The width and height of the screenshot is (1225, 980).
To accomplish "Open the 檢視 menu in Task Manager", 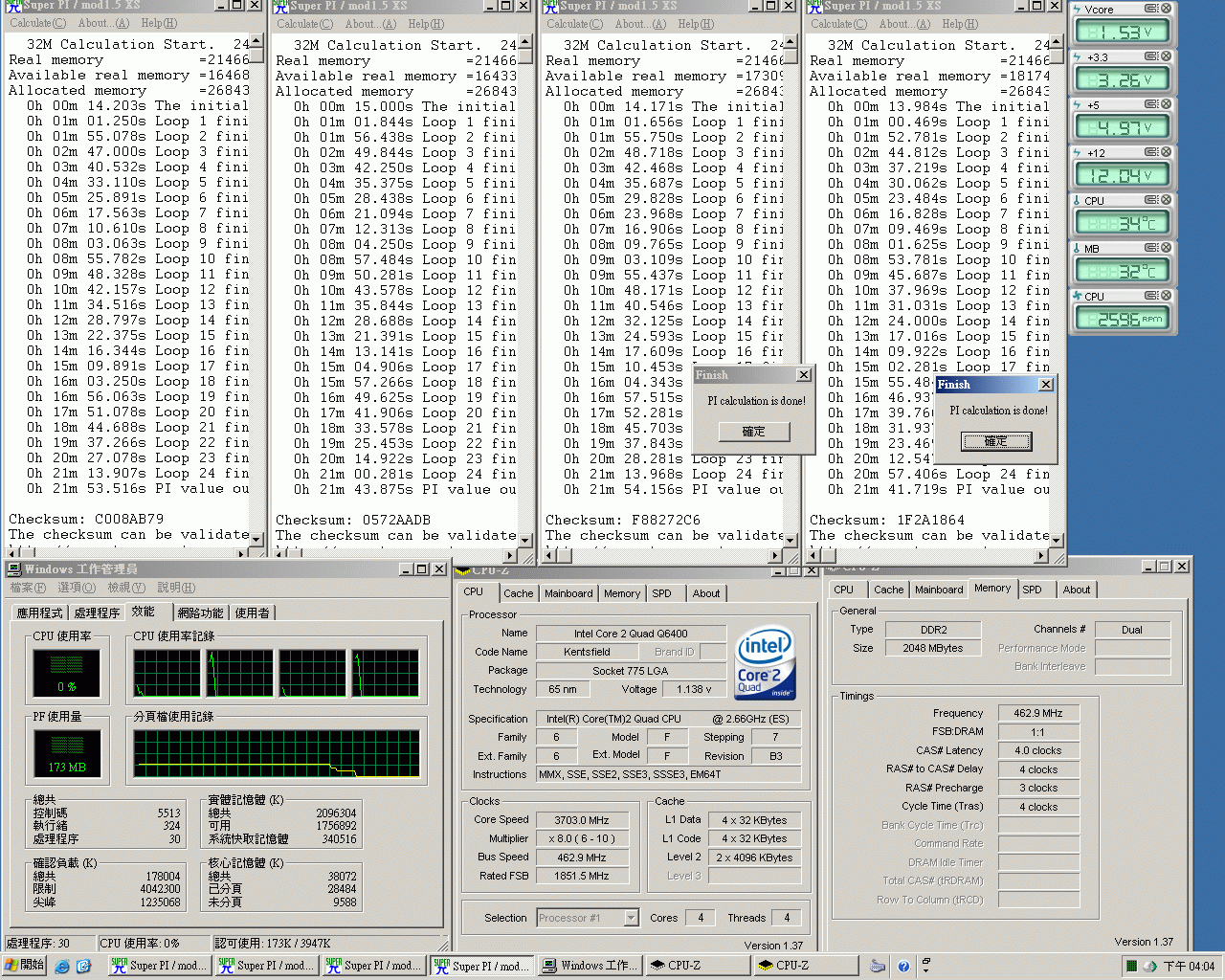I will click(x=125, y=588).
